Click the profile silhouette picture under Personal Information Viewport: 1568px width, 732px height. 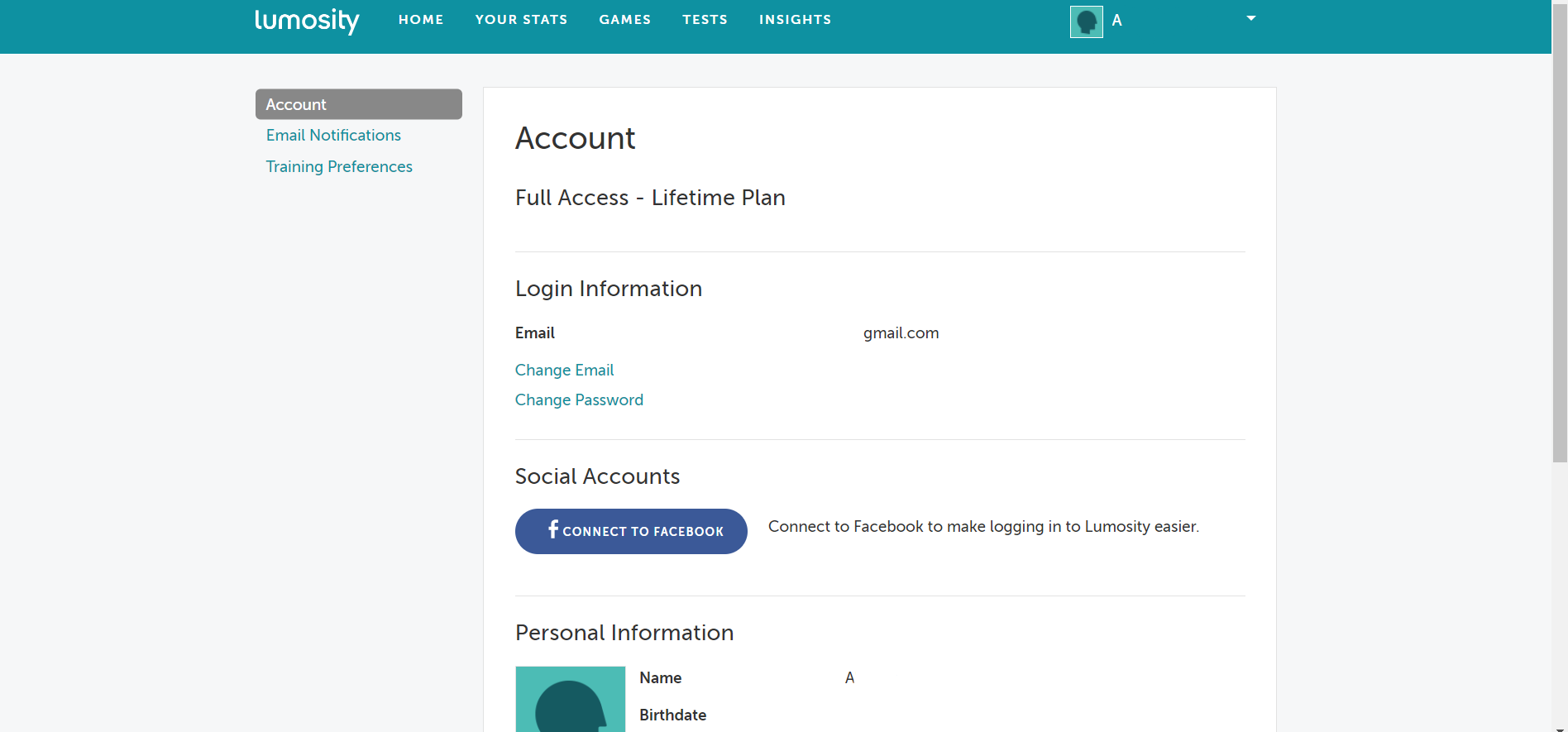pos(570,699)
